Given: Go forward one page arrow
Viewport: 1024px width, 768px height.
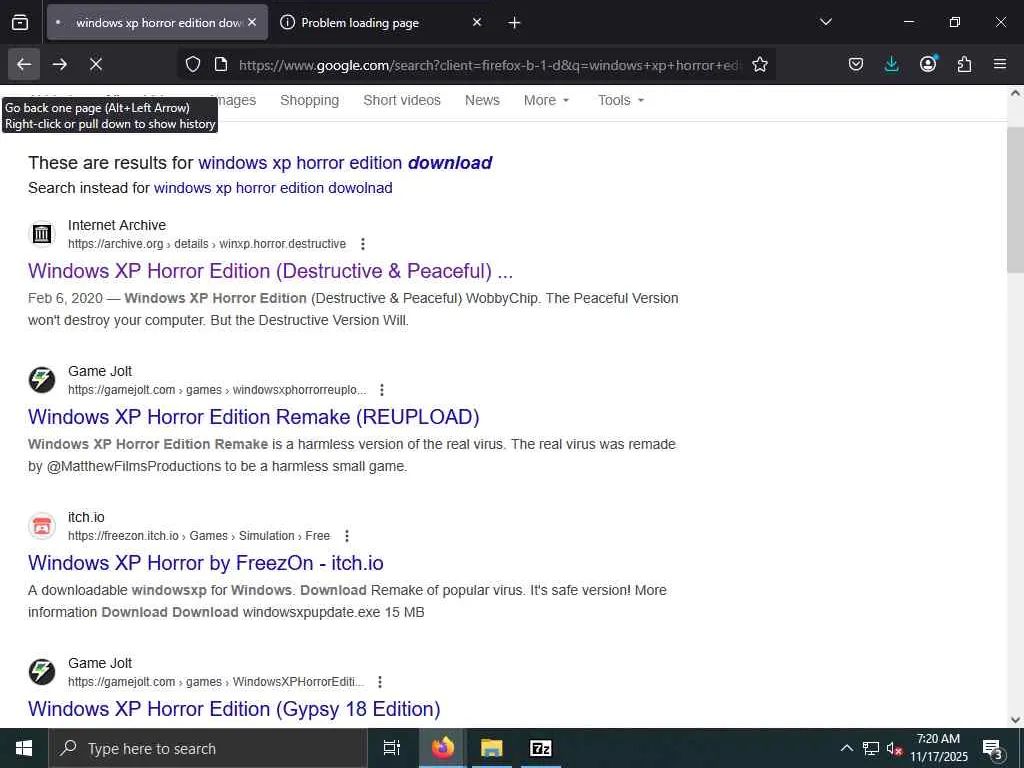Looking at the screenshot, I should (59, 64).
